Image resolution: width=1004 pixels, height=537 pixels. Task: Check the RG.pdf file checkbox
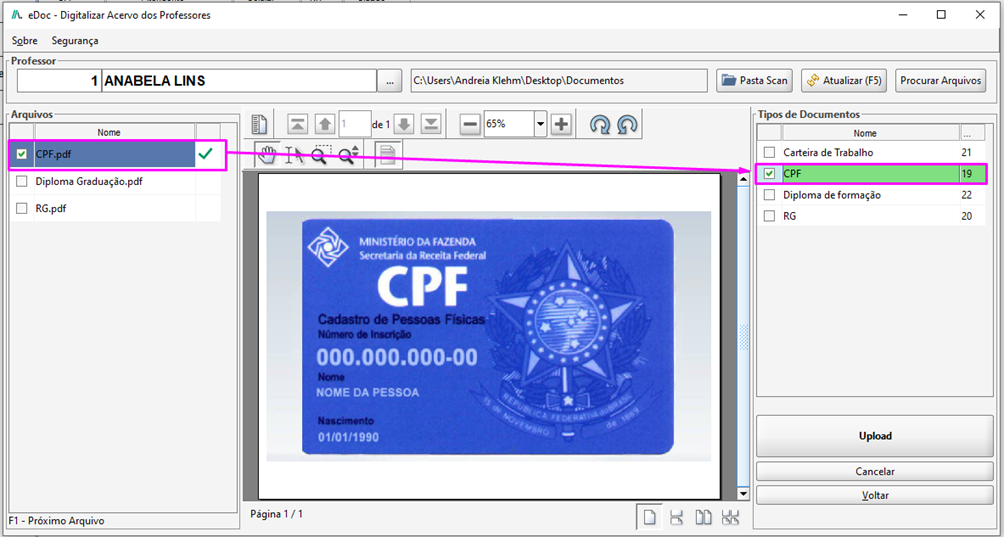point(22,208)
